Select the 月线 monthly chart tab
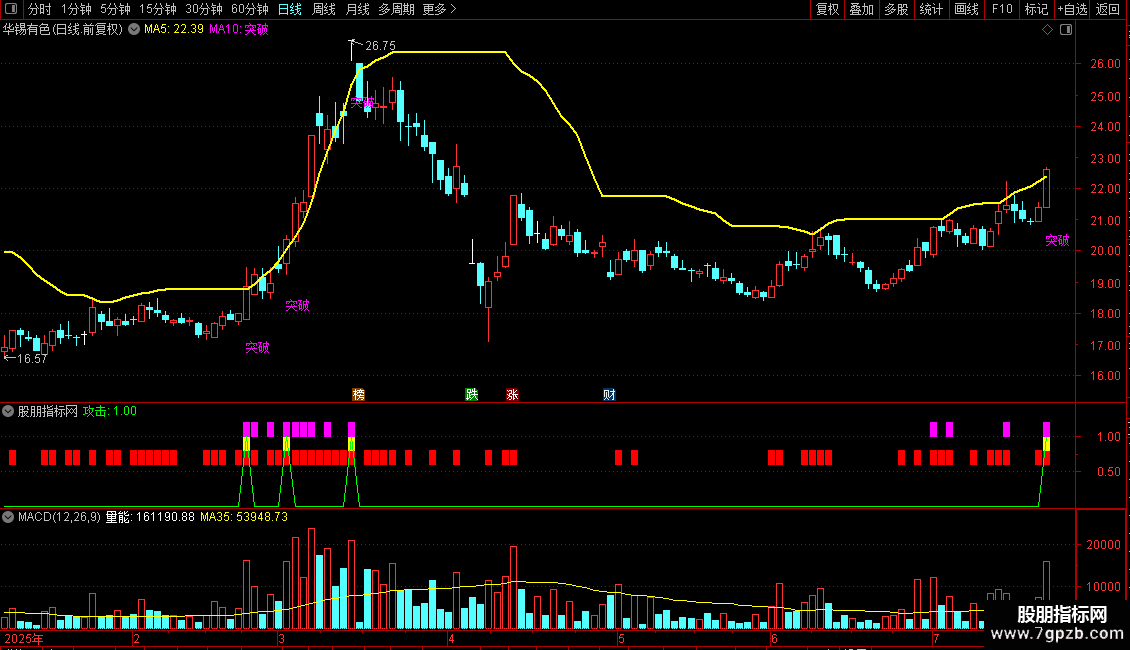The width and height of the screenshot is (1130, 650). click(x=357, y=9)
